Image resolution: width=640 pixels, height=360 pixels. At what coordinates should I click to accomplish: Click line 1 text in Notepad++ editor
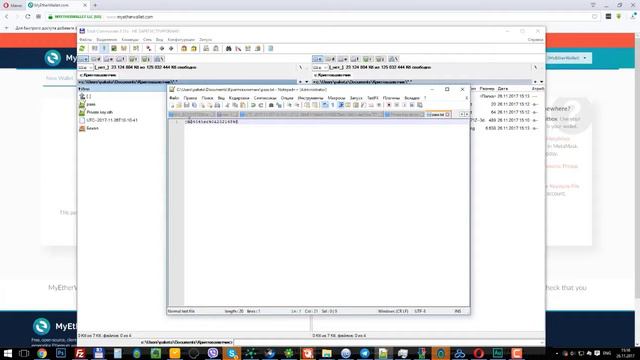pyautogui.click(x=212, y=122)
